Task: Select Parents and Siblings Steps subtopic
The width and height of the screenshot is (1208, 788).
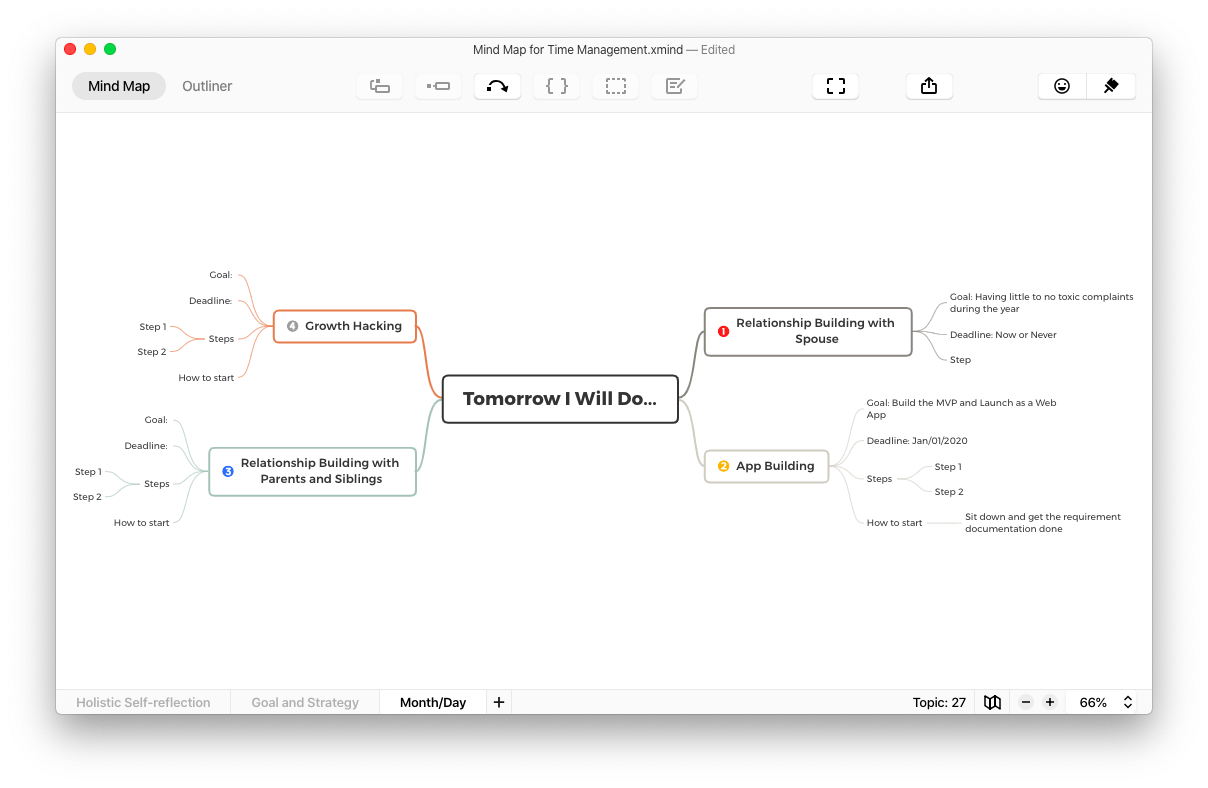Action: 157,484
